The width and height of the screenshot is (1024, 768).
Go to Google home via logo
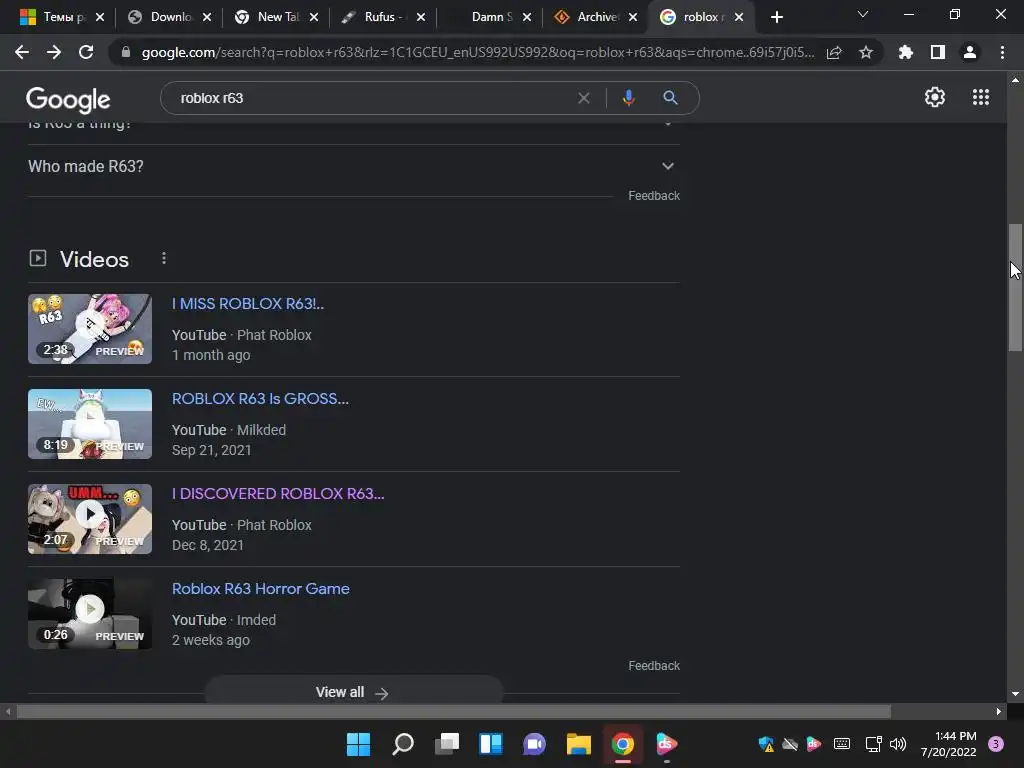[x=68, y=99]
